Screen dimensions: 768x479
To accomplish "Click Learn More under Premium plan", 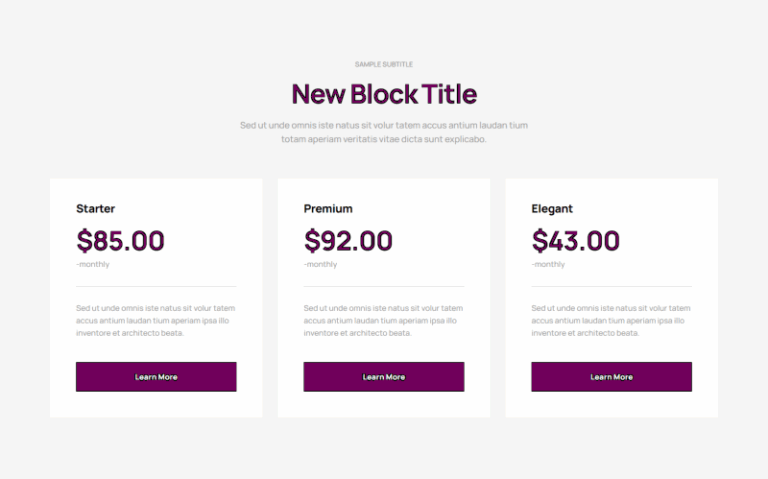I will tap(384, 377).
